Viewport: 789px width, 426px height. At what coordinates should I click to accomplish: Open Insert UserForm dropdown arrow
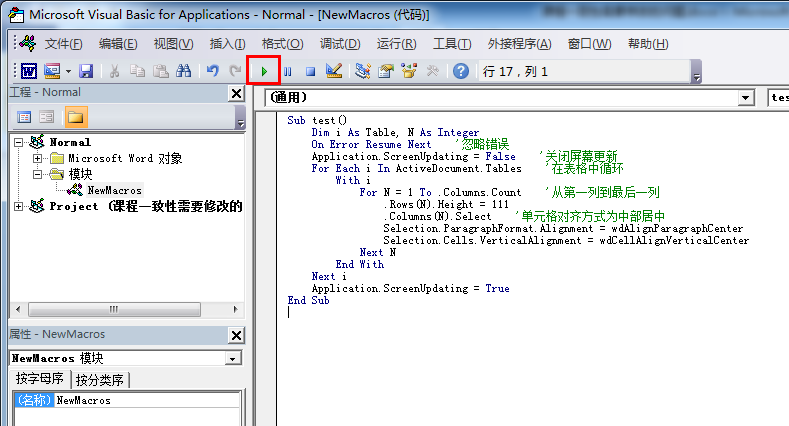(x=68, y=71)
